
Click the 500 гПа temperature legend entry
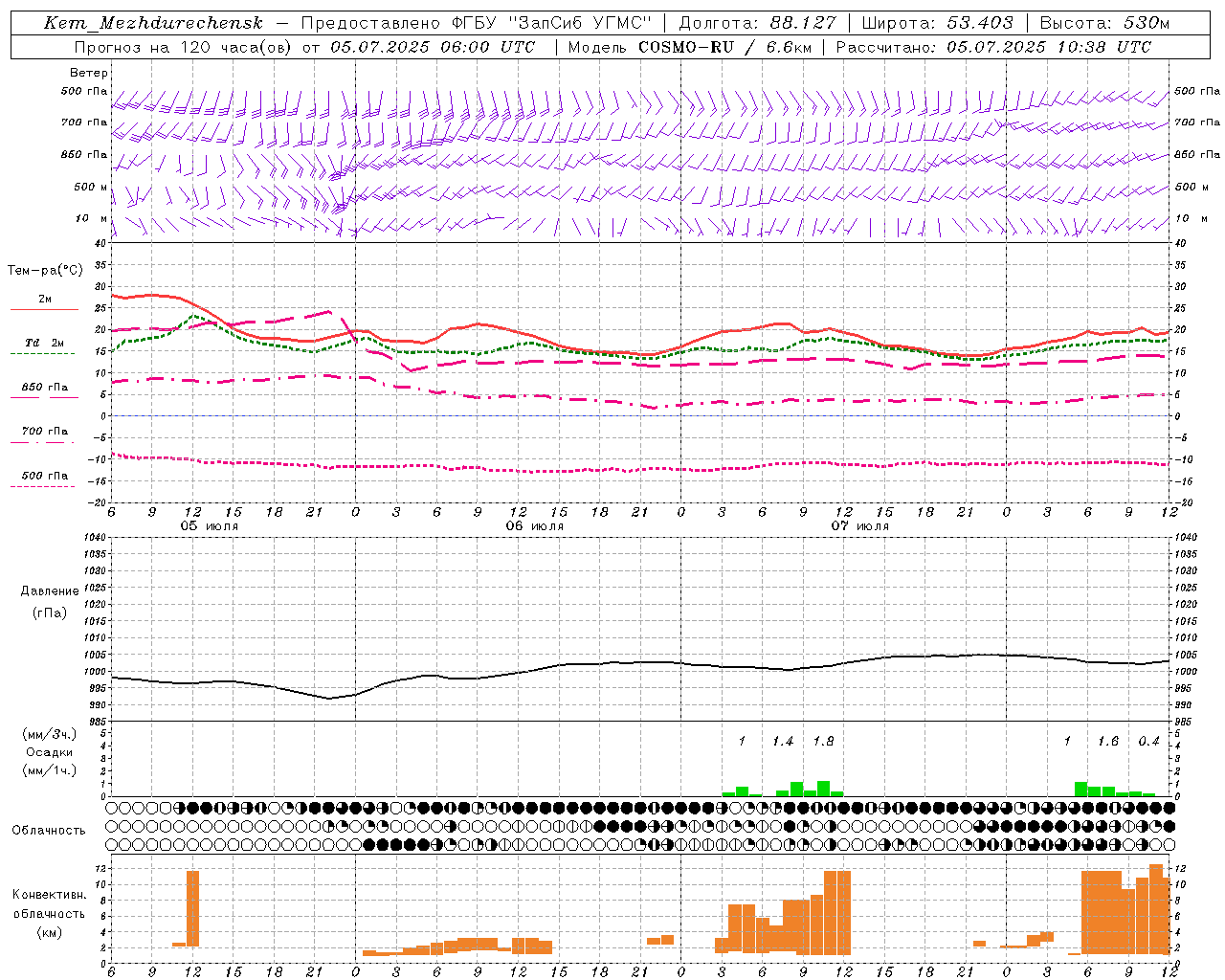pos(44,476)
